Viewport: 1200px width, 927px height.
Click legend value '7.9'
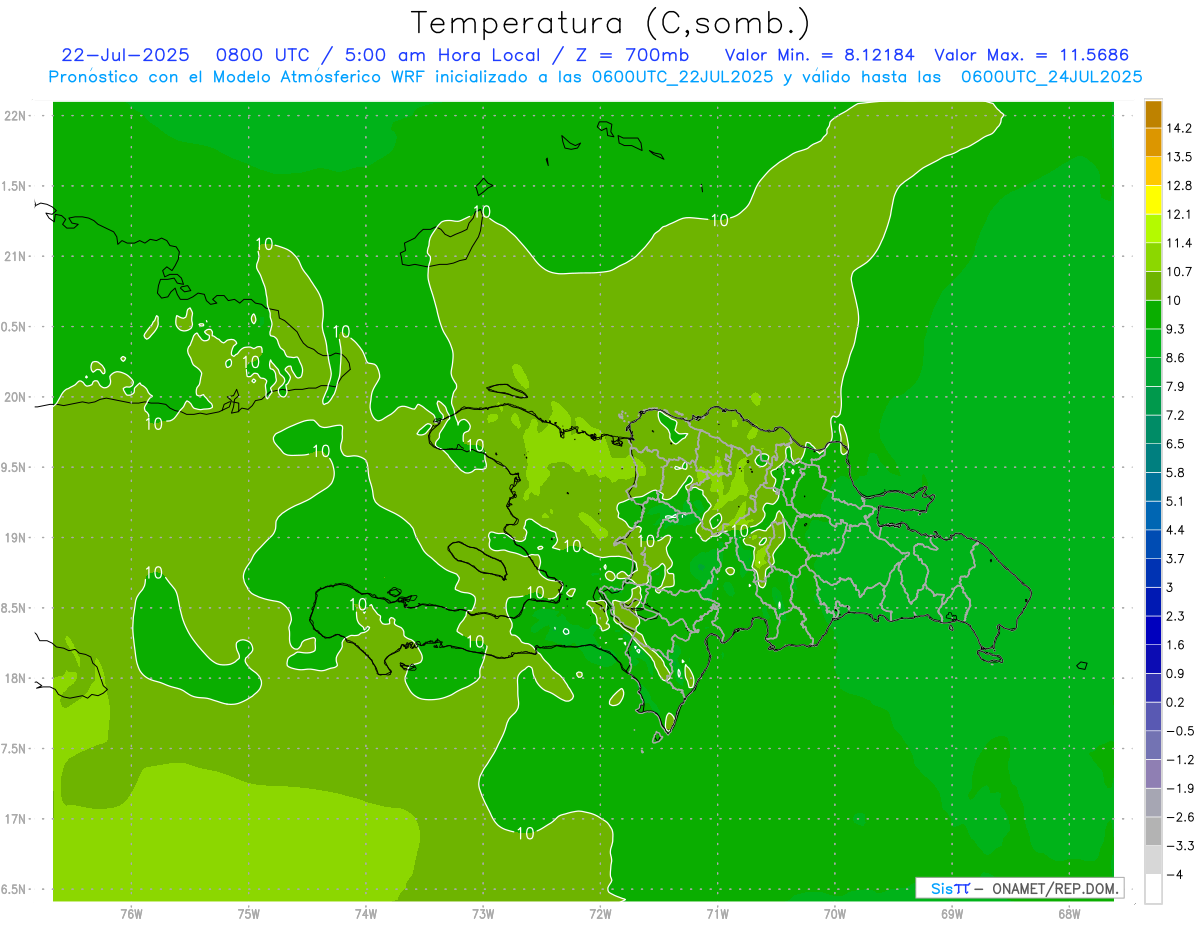tap(1176, 387)
